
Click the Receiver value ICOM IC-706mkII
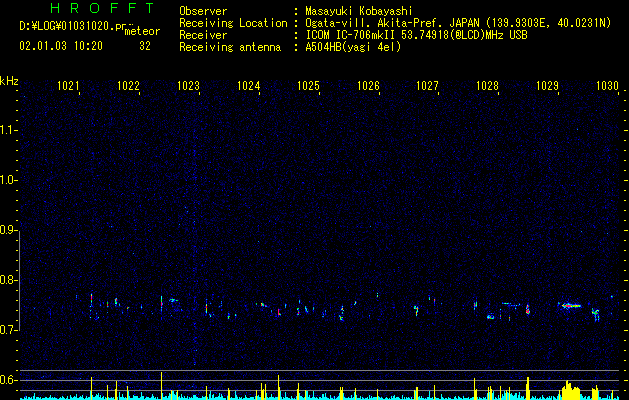[351, 35]
